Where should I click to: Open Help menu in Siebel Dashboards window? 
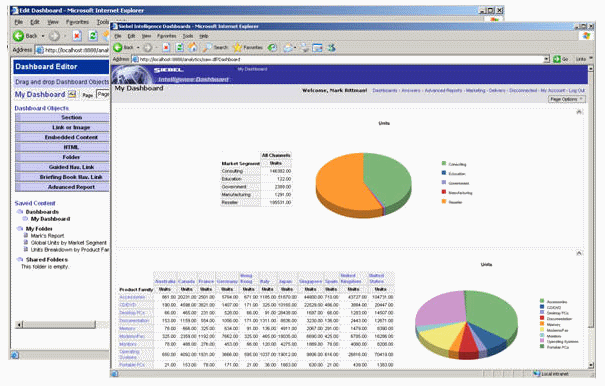(204, 36)
